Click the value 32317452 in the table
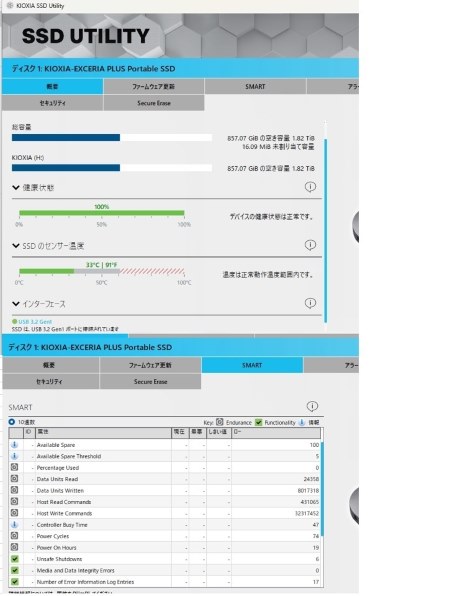The image size is (475, 596). click(x=307, y=513)
